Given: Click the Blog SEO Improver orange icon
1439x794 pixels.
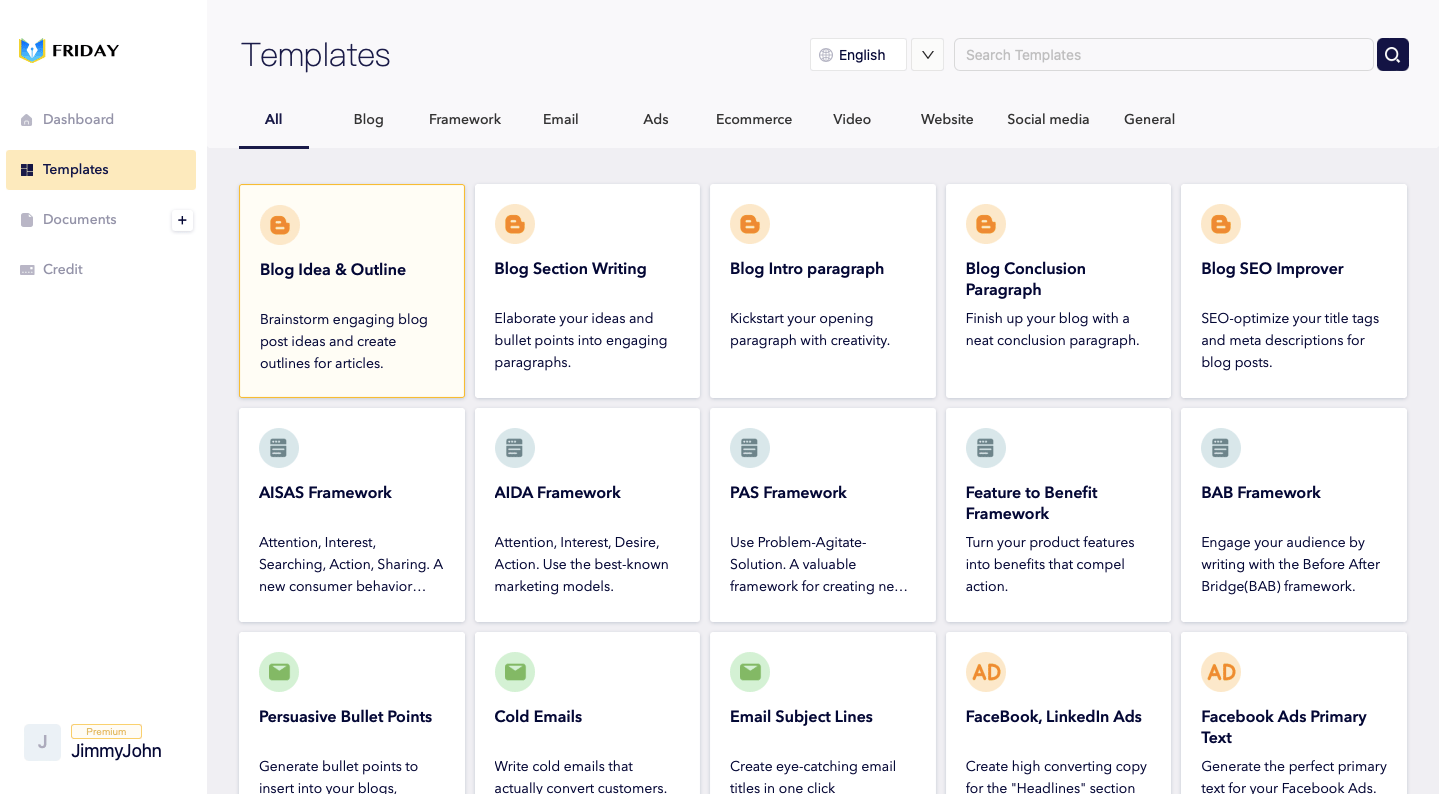Looking at the screenshot, I should [x=1220, y=224].
